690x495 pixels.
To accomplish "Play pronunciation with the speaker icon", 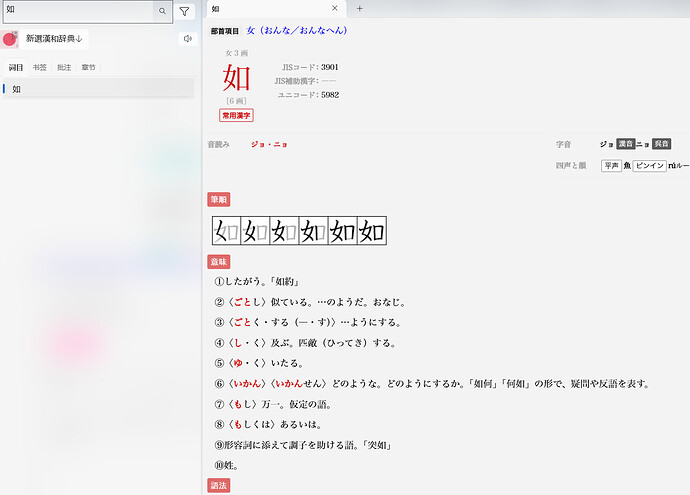I will [x=186, y=39].
